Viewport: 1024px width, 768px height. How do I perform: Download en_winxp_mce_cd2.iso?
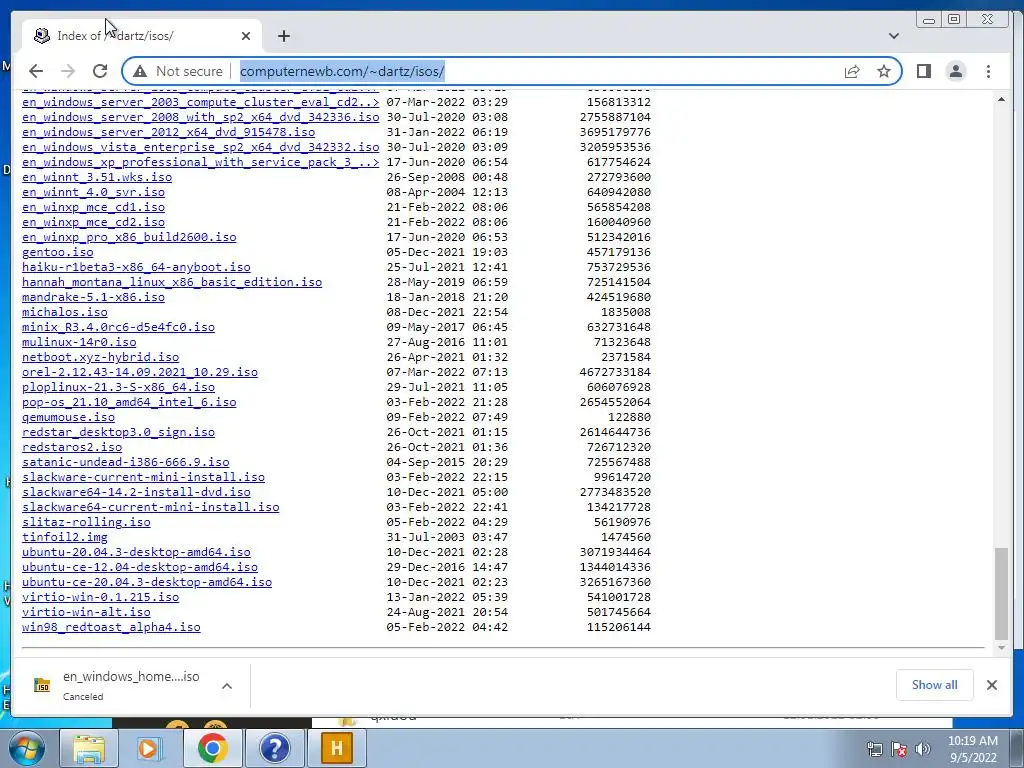[x=93, y=222]
